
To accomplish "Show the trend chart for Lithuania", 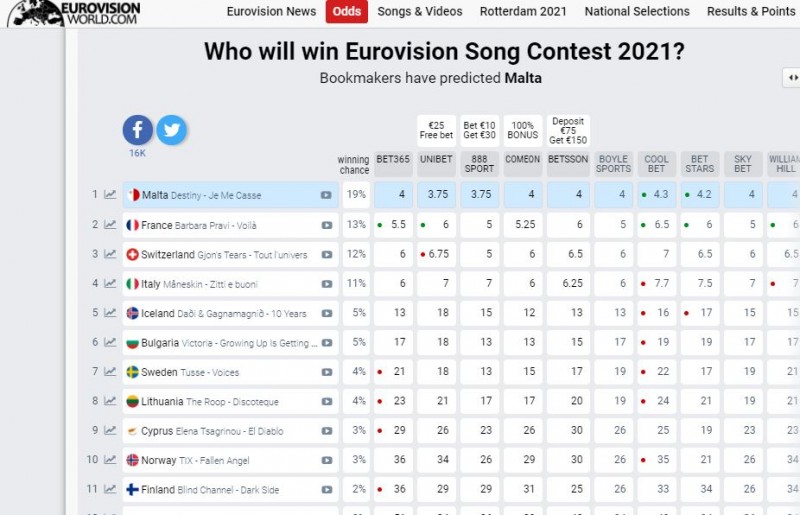I will (110, 401).
